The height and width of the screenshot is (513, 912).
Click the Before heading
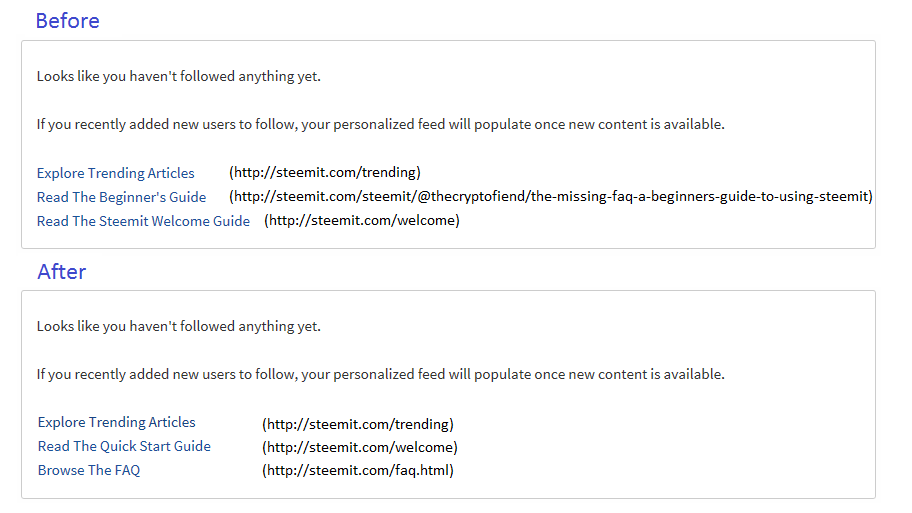pos(67,21)
